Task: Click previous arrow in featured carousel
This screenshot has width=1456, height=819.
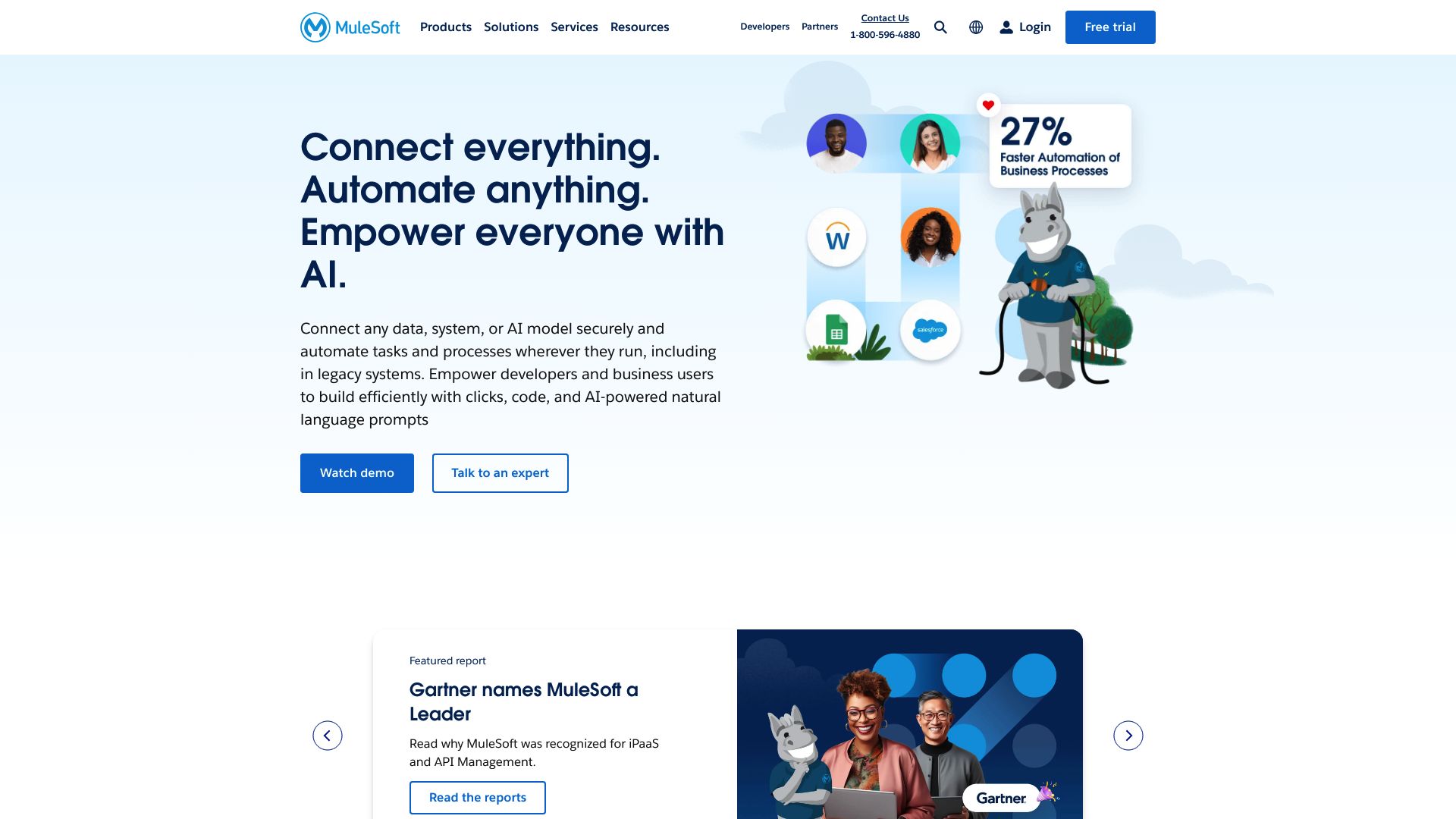Action: 327,735
